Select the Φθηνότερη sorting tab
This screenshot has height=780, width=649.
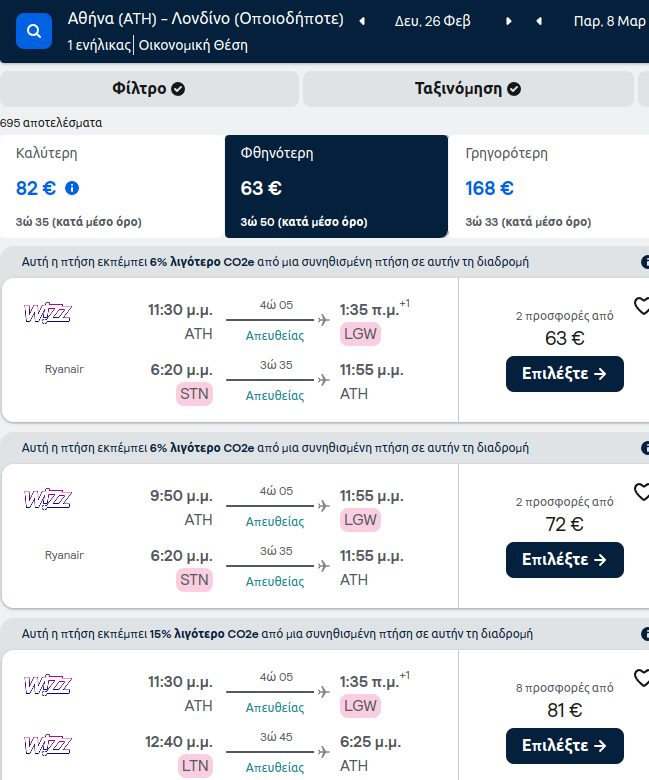click(x=336, y=187)
